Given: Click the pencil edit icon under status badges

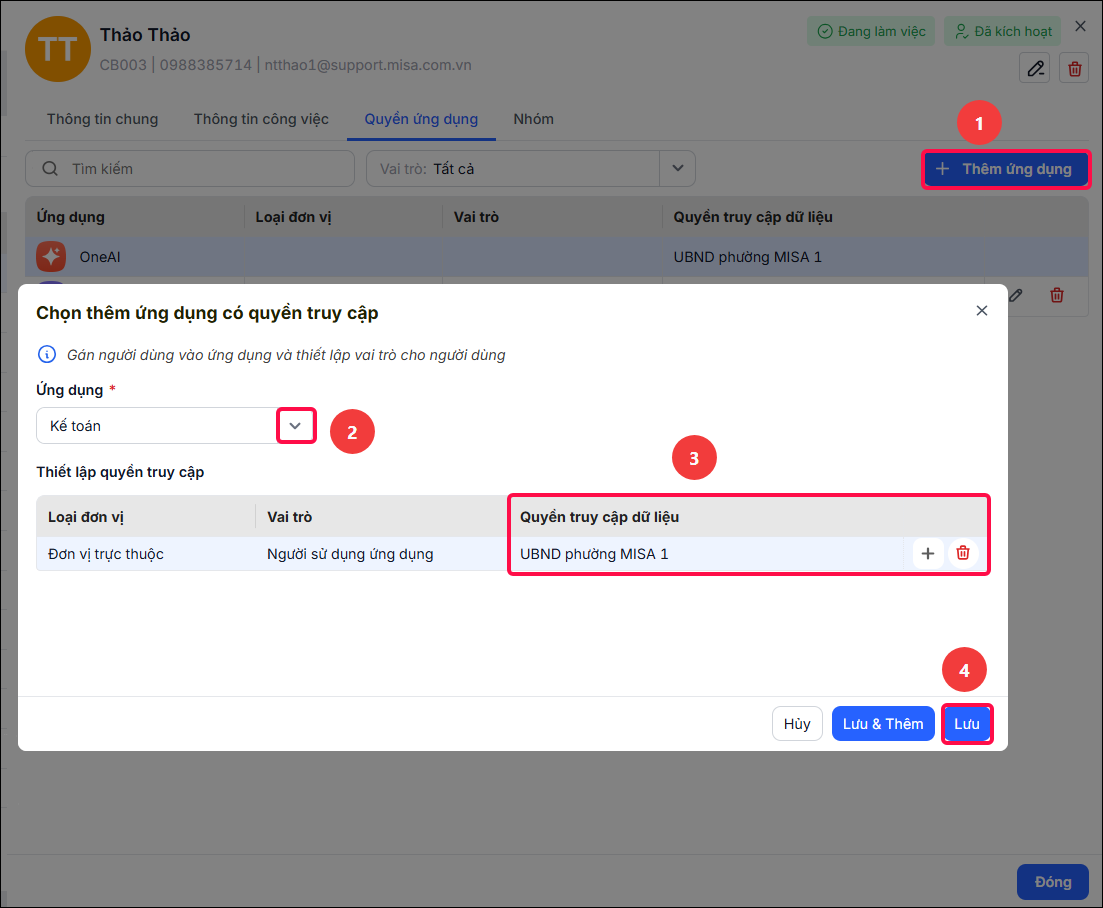Looking at the screenshot, I should (x=1035, y=68).
